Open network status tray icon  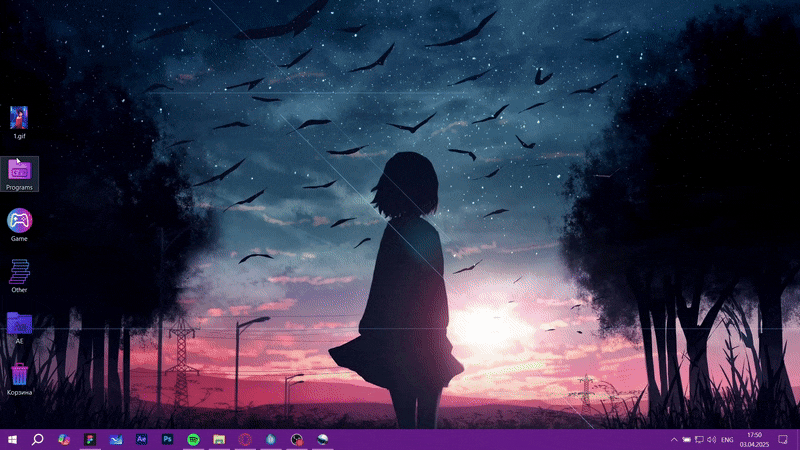click(699, 440)
